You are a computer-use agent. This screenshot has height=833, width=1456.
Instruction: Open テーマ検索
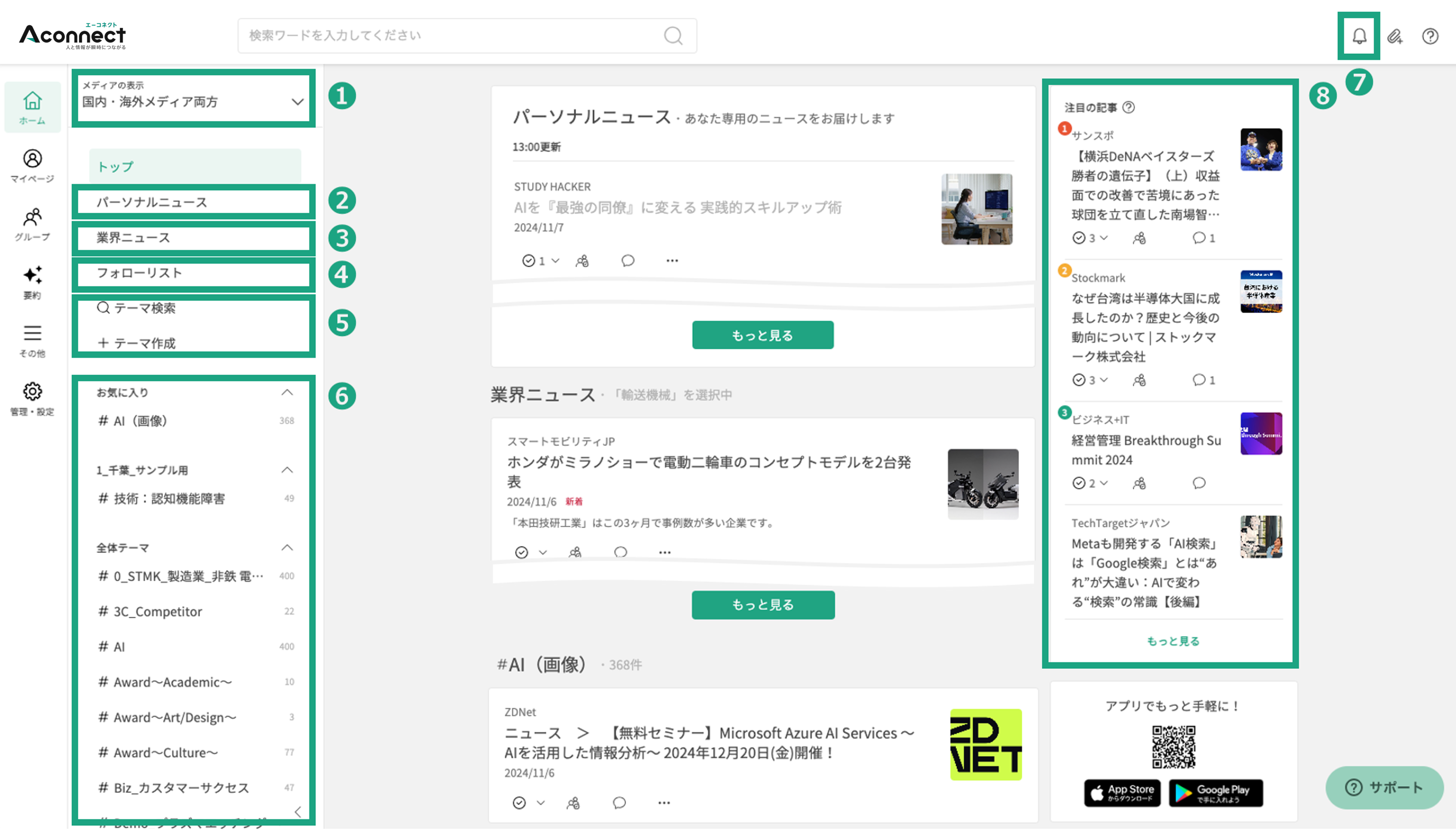point(136,308)
